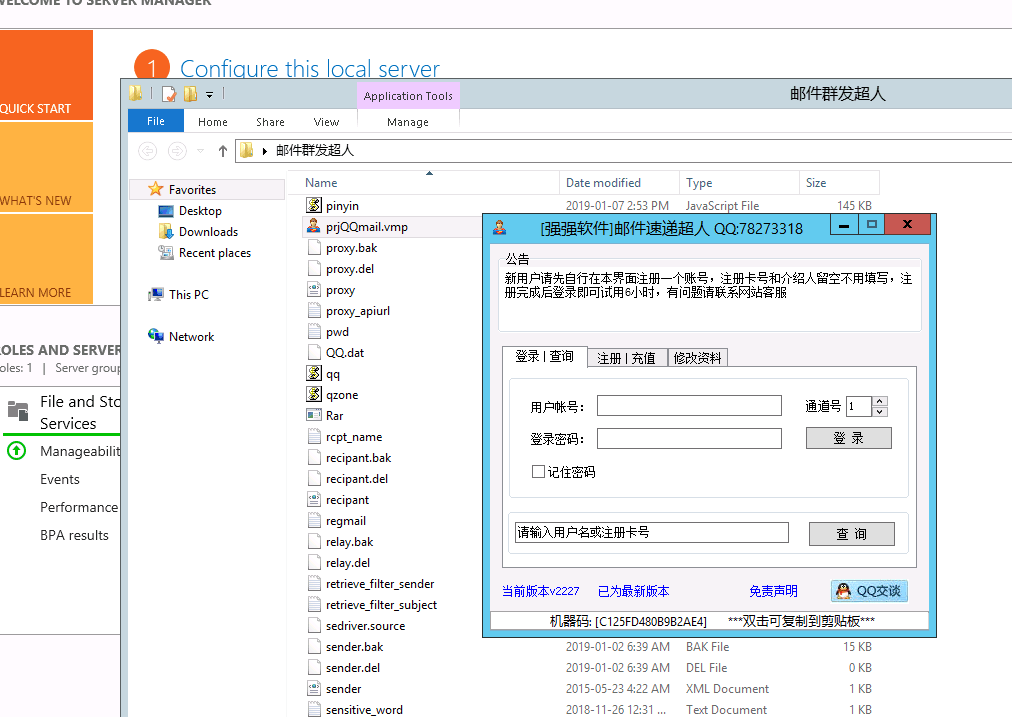Click the address bar folder icon
Image resolution: width=1012 pixels, height=717 pixels.
(x=247, y=150)
